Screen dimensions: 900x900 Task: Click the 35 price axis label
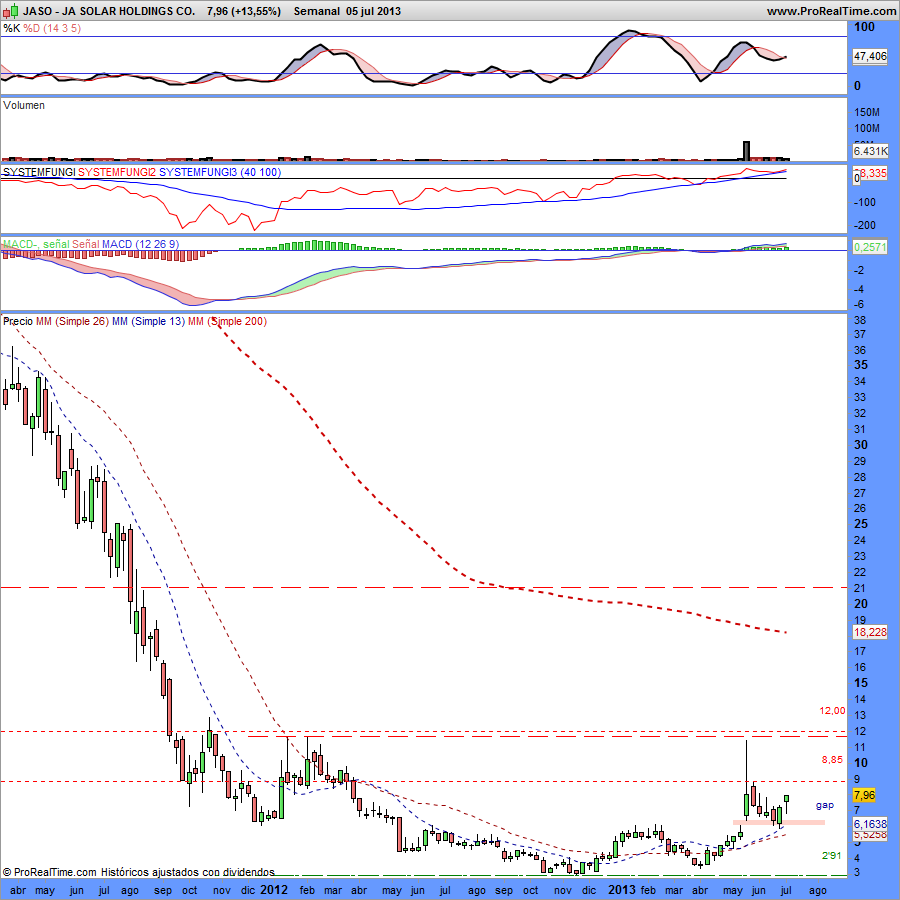pos(861,365)
